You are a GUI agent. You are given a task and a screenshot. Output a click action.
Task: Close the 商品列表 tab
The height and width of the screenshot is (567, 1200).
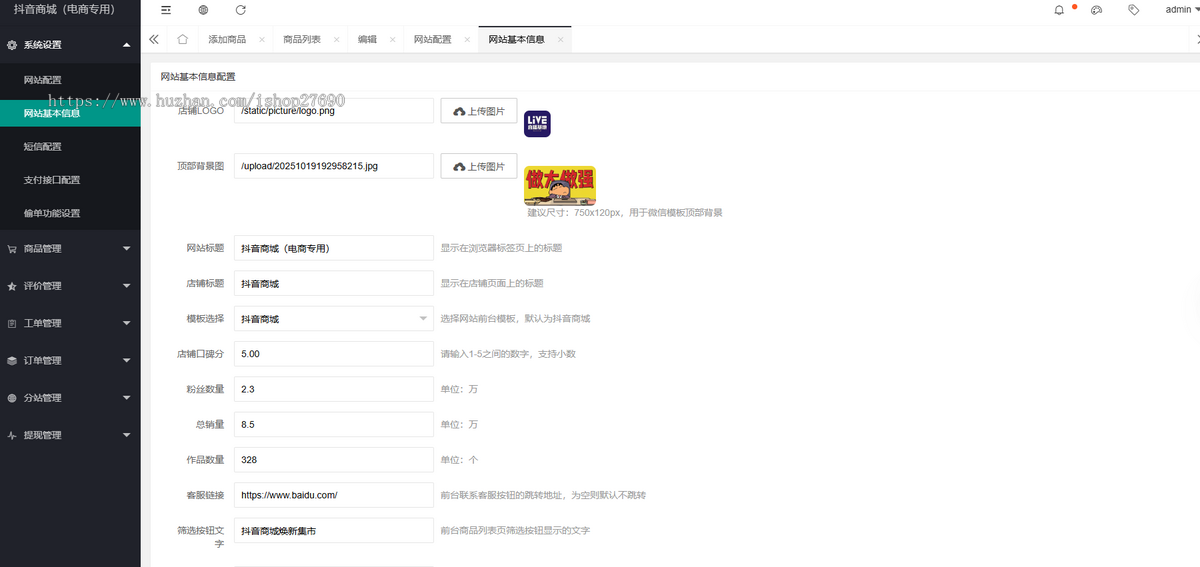pyautogui.click(x=337, y=40)
